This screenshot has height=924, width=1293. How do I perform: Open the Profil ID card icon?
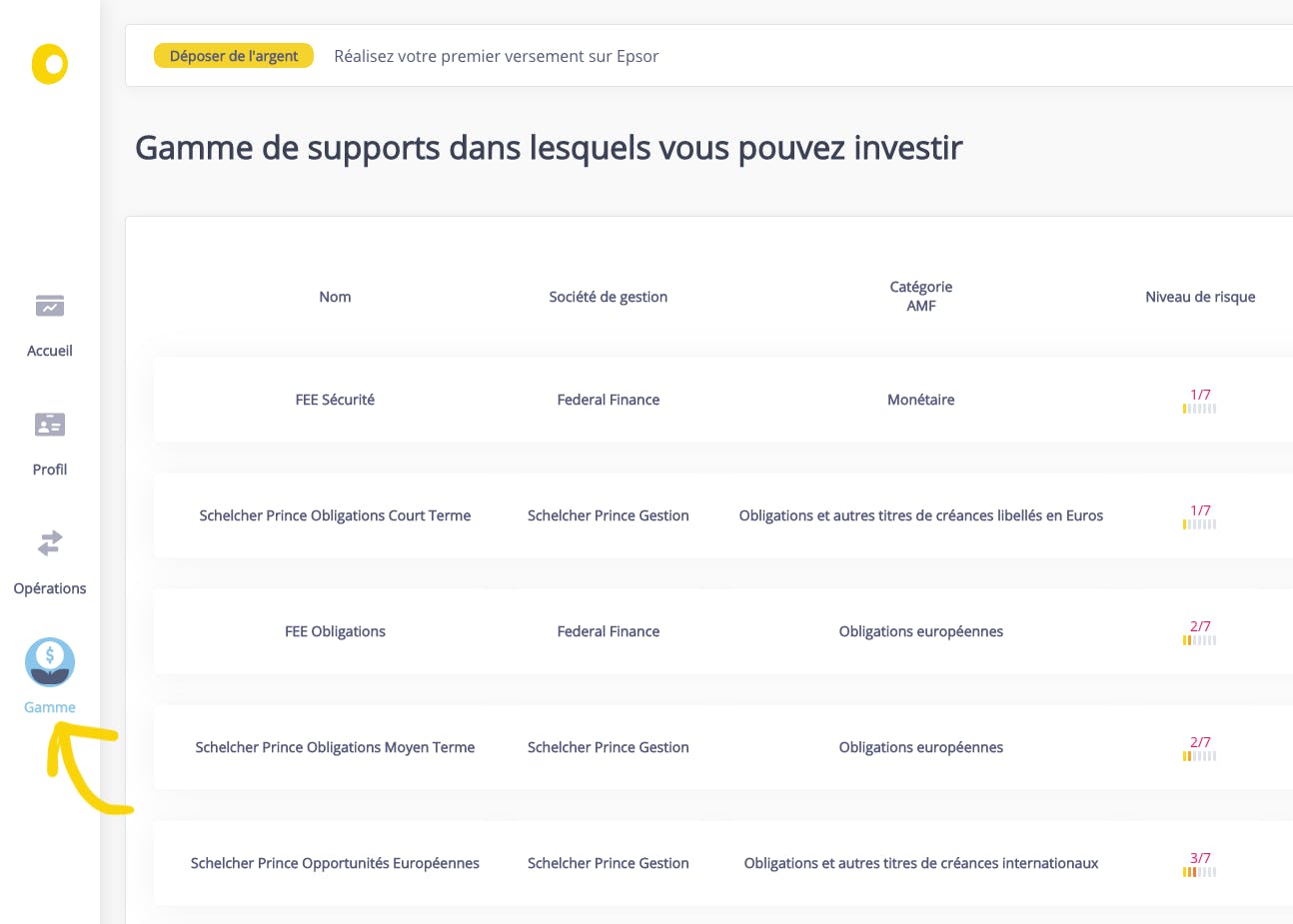[x=50, y=425]
